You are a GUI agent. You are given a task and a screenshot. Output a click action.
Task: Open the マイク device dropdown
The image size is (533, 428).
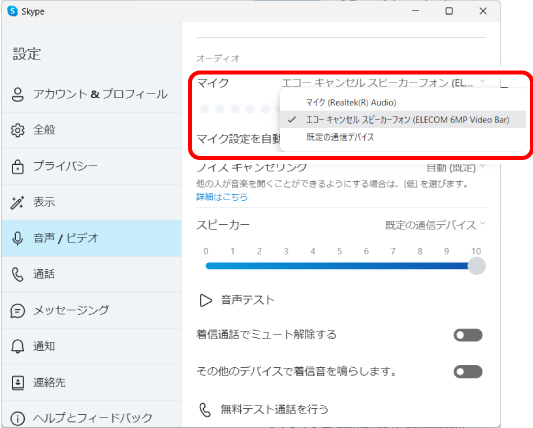click(x=383, y=83)
